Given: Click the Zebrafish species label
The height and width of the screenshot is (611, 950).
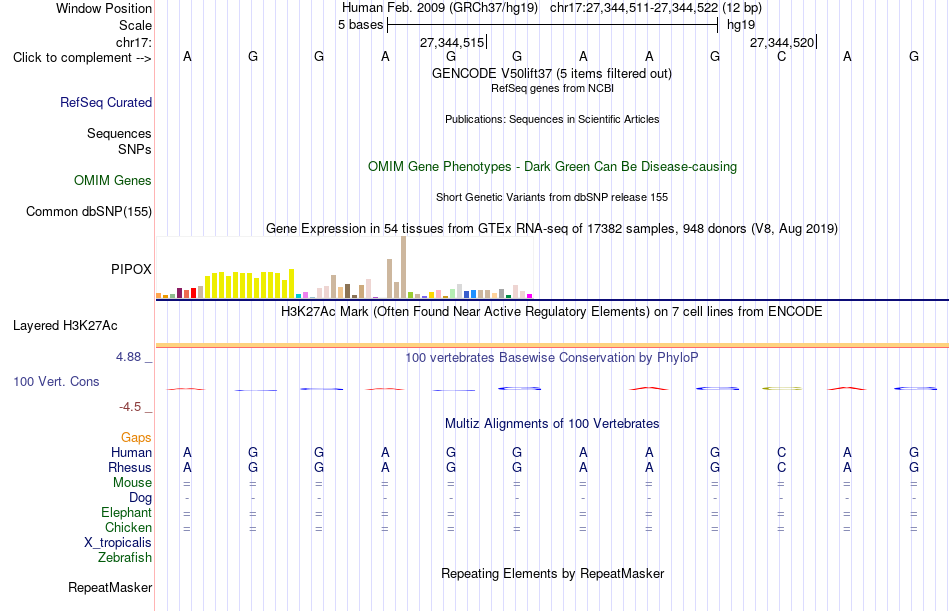Looking at the screenshot, I should [x=125, y=558].
